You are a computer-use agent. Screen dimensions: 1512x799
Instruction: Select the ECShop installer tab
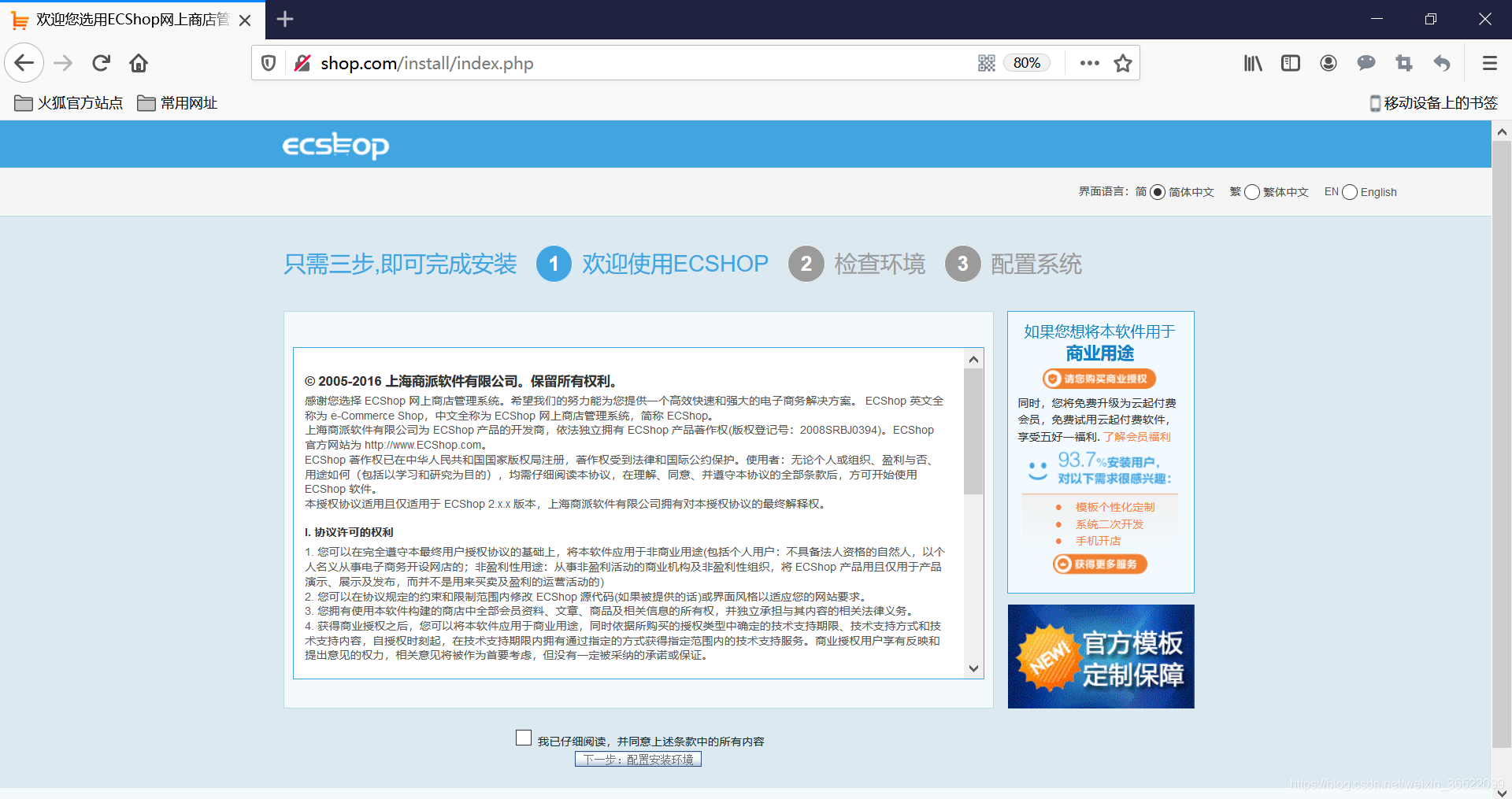pos(132,20)
